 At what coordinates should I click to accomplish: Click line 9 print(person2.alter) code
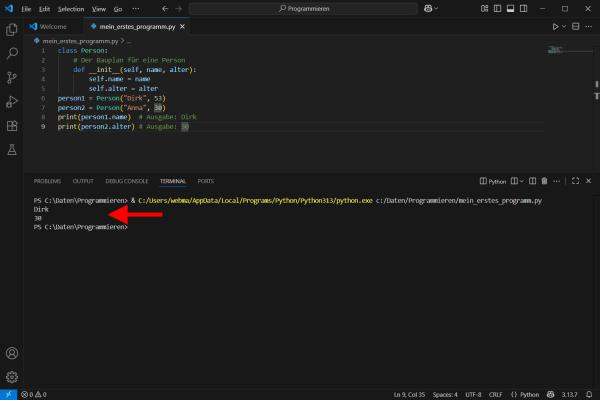tap(96, 127)
